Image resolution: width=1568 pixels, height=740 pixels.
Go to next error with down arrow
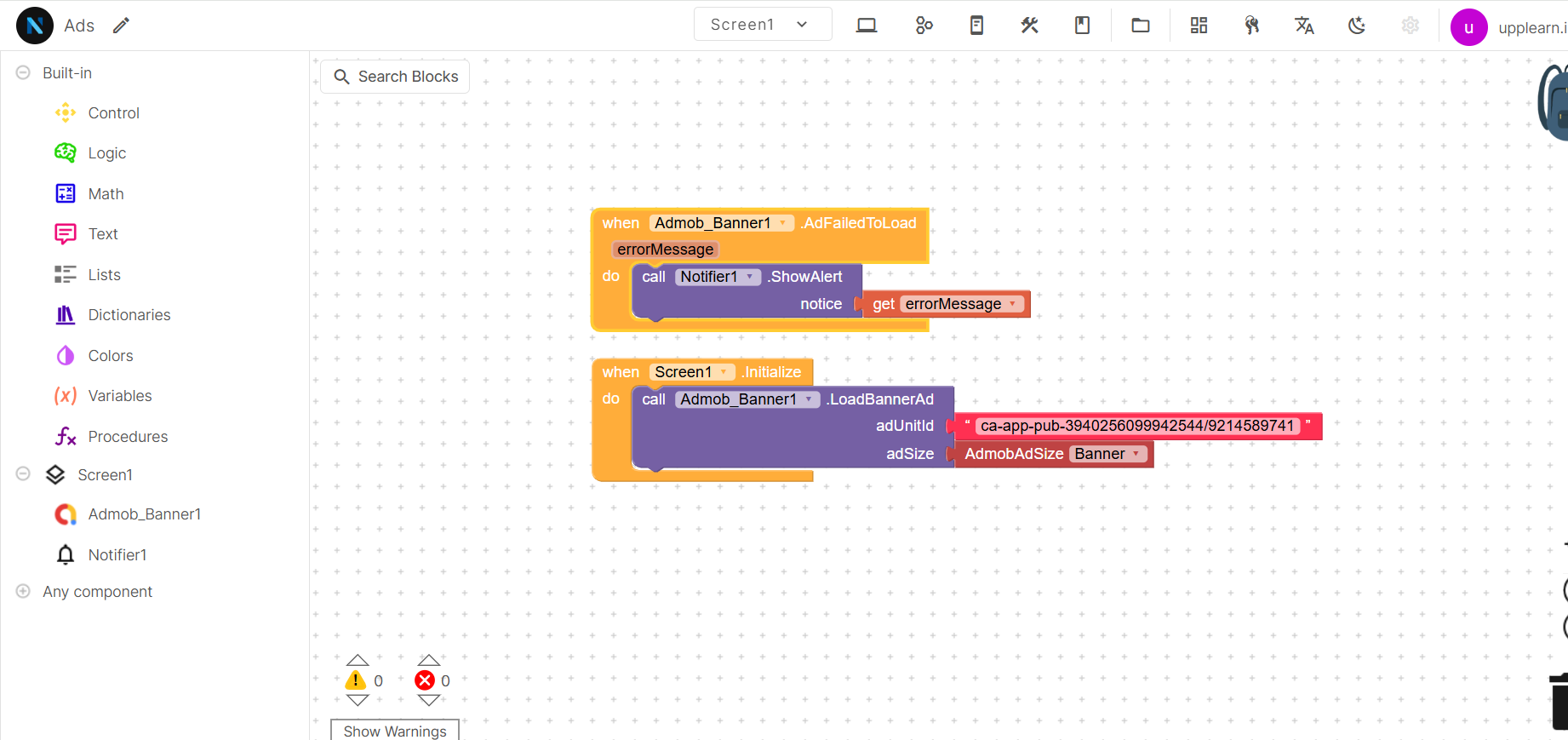429,700
